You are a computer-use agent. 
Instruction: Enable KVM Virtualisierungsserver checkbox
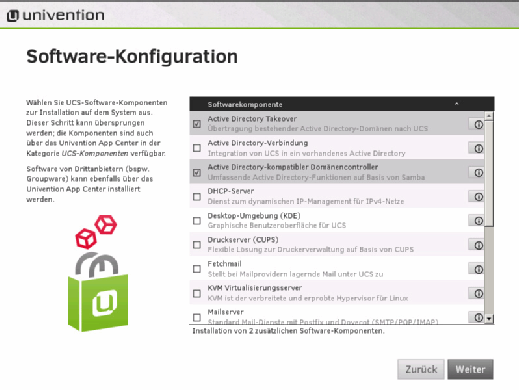197,293
